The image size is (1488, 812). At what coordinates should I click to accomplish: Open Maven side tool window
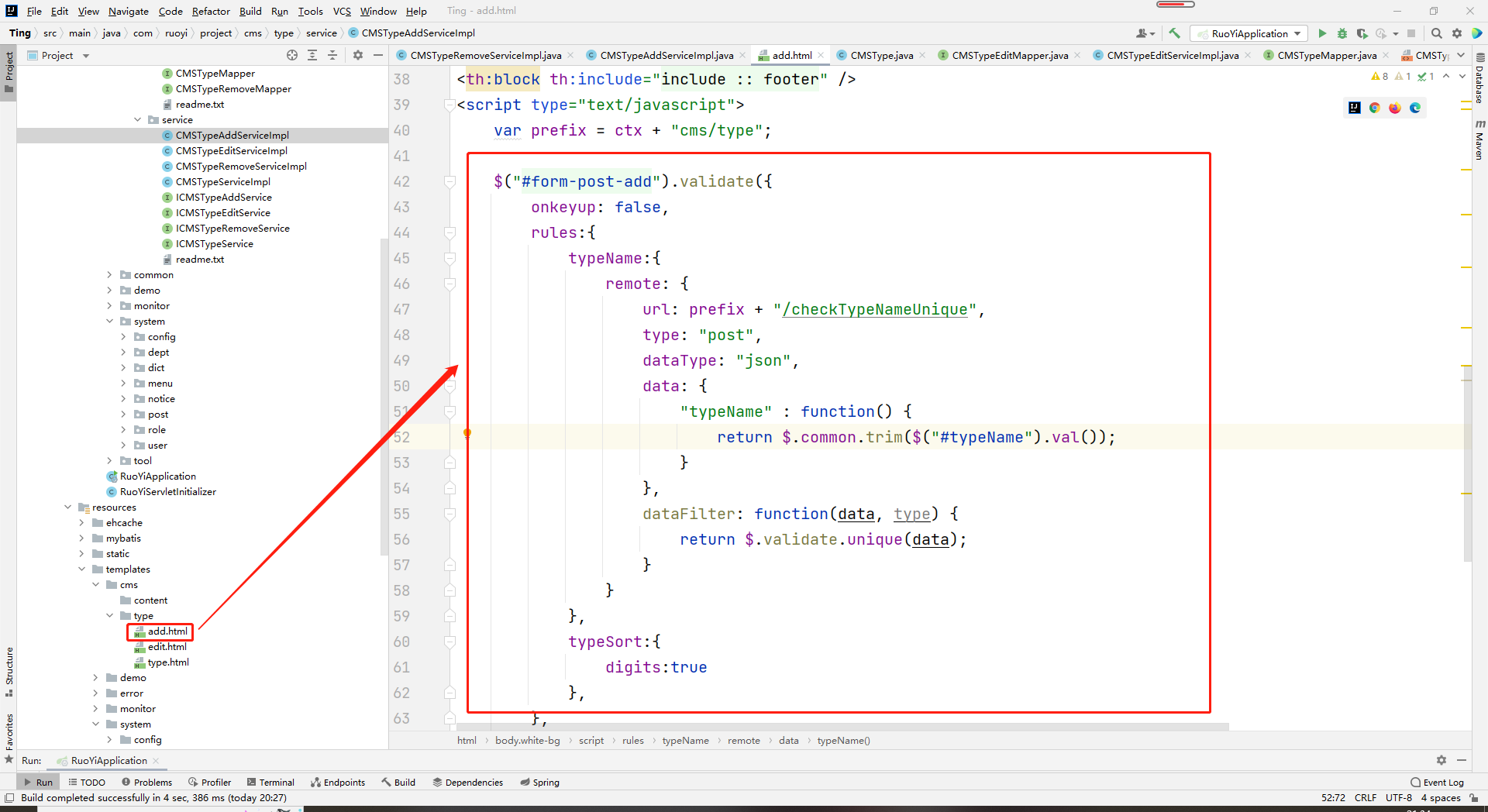(1479, 139)
